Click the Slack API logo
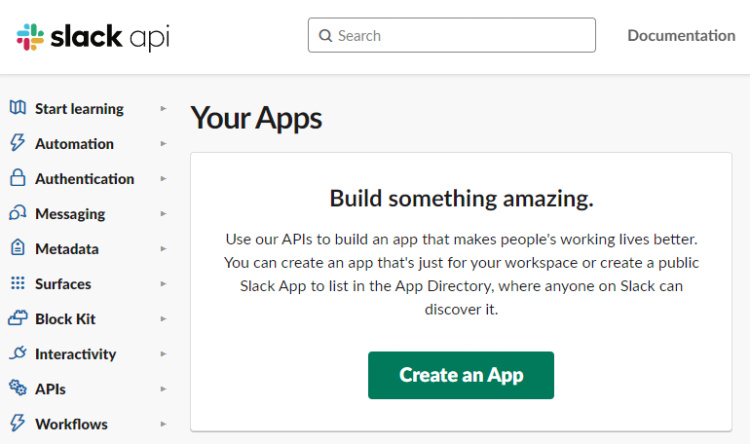Screen dimensions: 750x444 (x=93, y=37)
